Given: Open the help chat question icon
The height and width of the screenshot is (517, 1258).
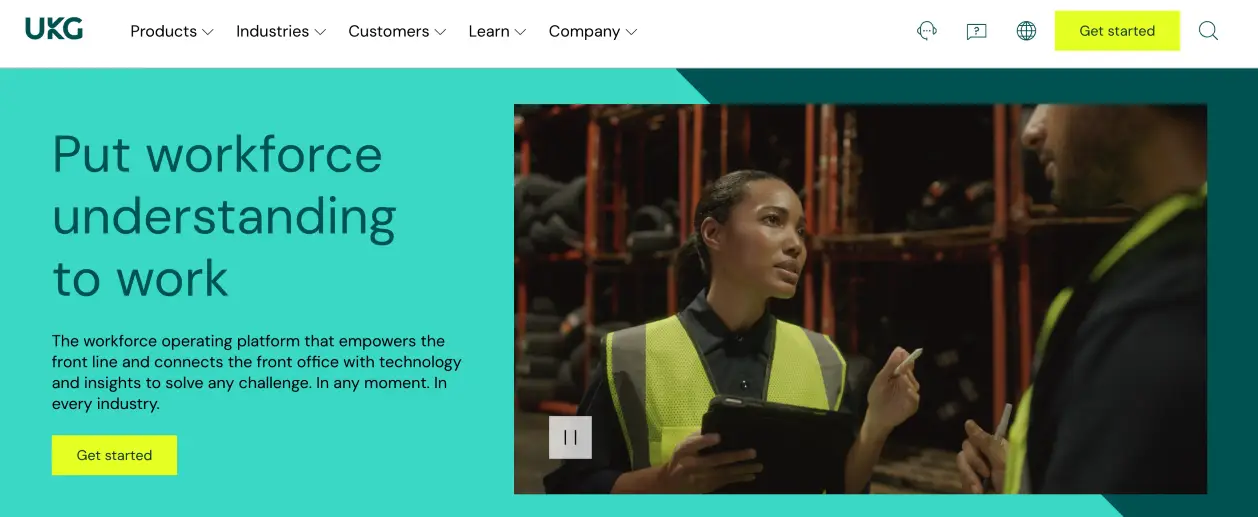Looking at the screenshot, I should (977, 31).
